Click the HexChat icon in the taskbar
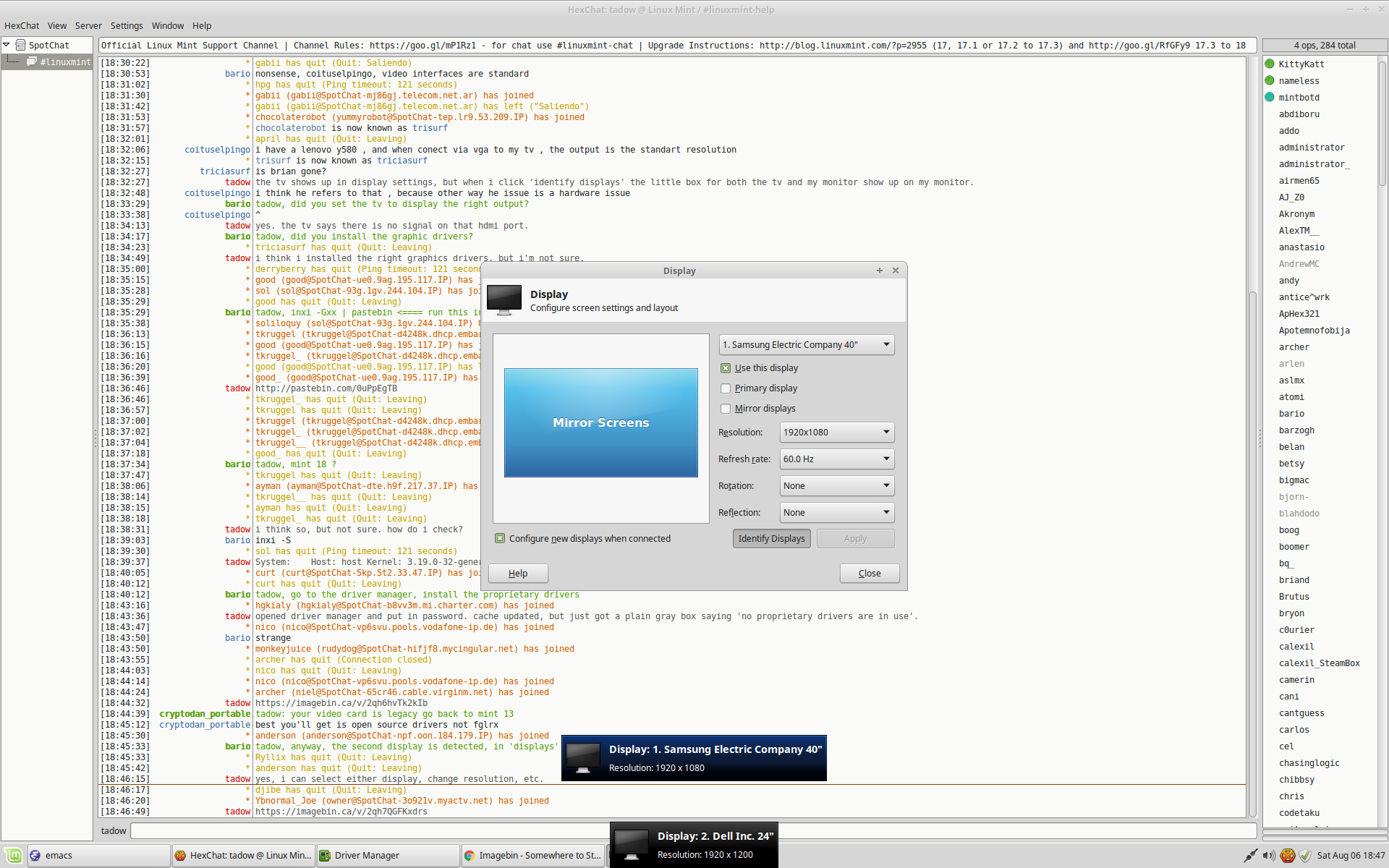1389x868 pixels. [180, 856]
